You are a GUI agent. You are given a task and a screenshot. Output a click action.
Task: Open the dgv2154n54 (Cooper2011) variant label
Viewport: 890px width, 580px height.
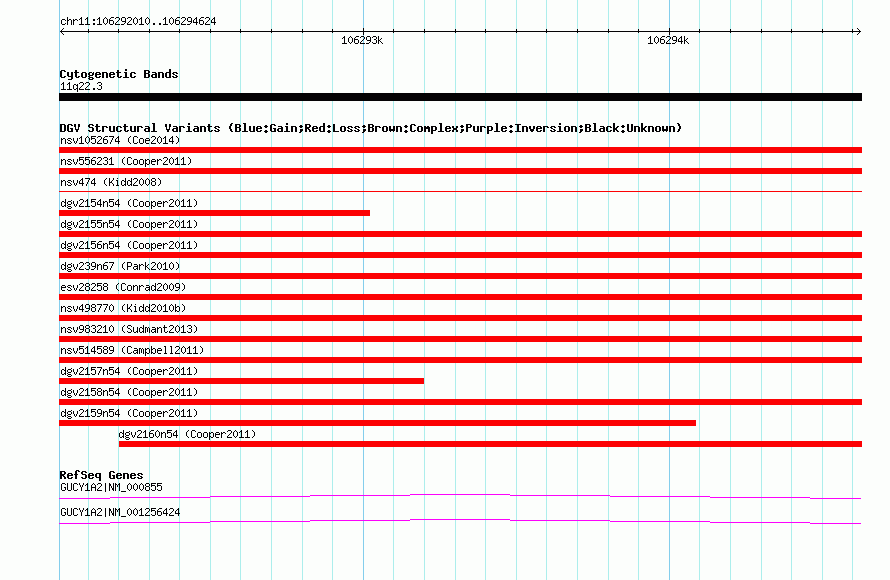pos(129,203)
